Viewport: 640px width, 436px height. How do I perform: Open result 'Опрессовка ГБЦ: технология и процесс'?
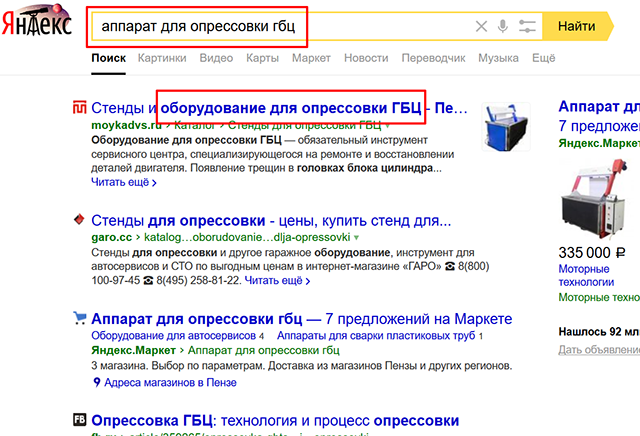pyautogui.click(x=276, y=420)
